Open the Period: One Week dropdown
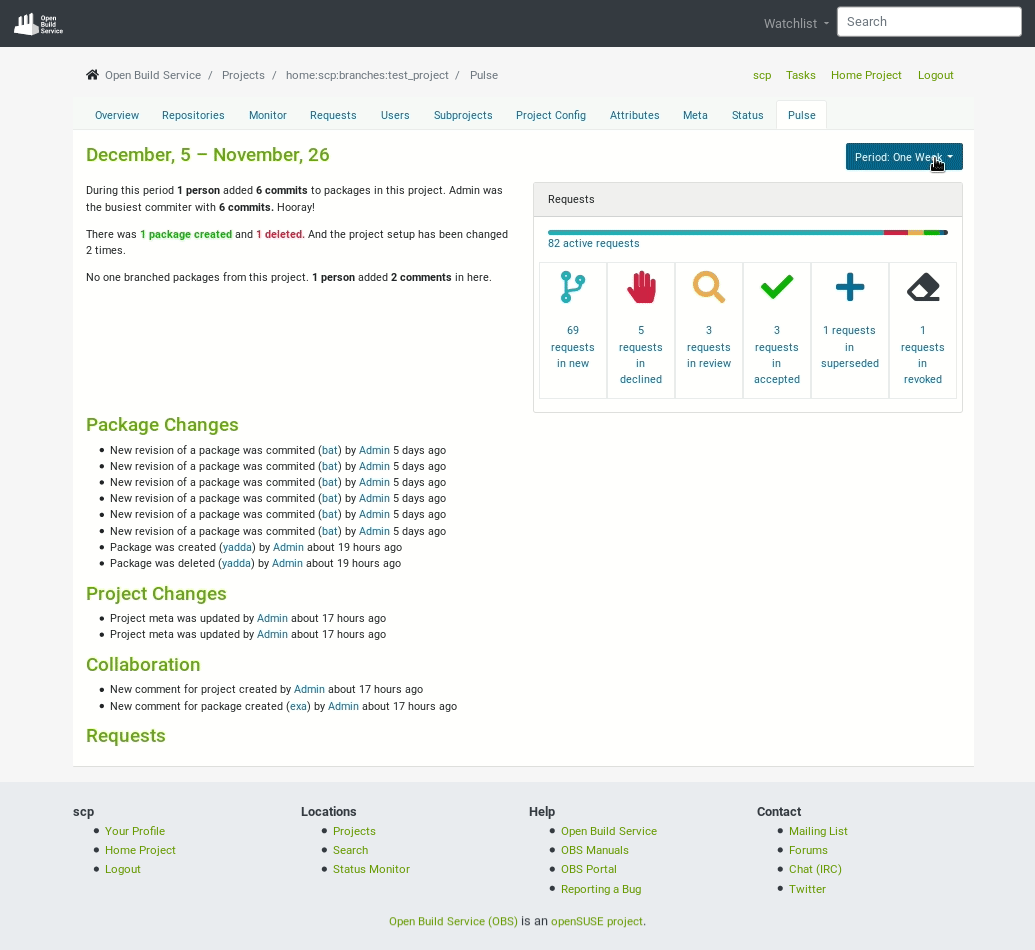1035x950 pixels. tap(904, 157)
